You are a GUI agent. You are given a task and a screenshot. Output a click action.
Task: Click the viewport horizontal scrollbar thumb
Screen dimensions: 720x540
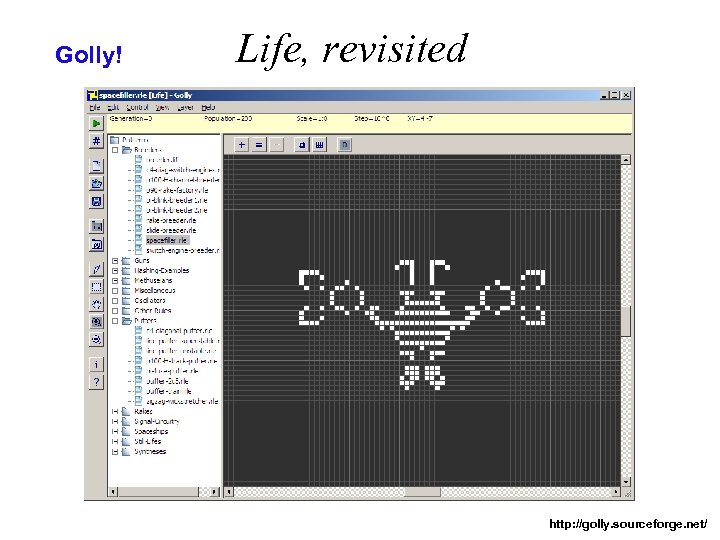tap(422, 492)
